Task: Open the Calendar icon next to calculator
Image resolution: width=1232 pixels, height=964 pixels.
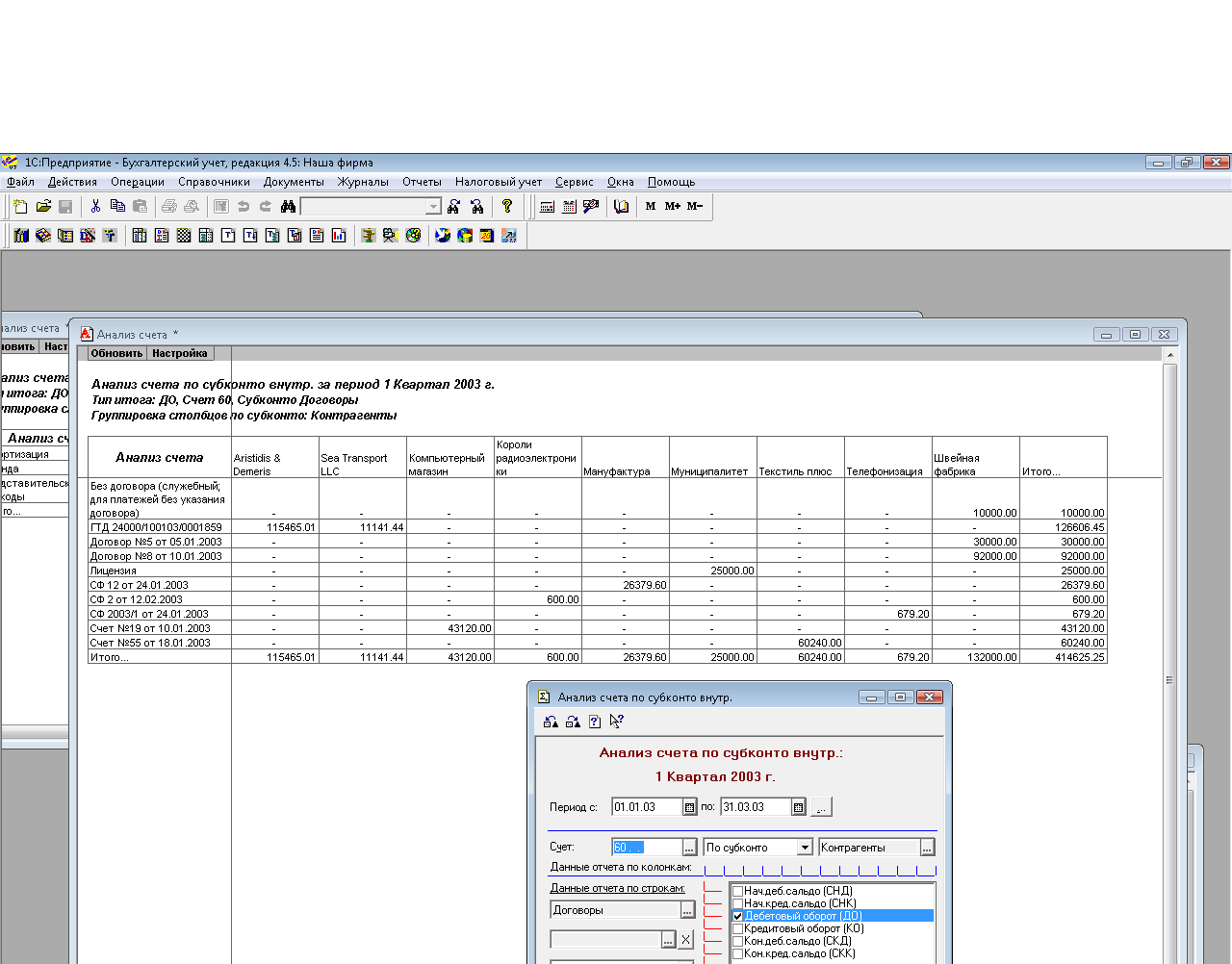Action: (569, 206)
